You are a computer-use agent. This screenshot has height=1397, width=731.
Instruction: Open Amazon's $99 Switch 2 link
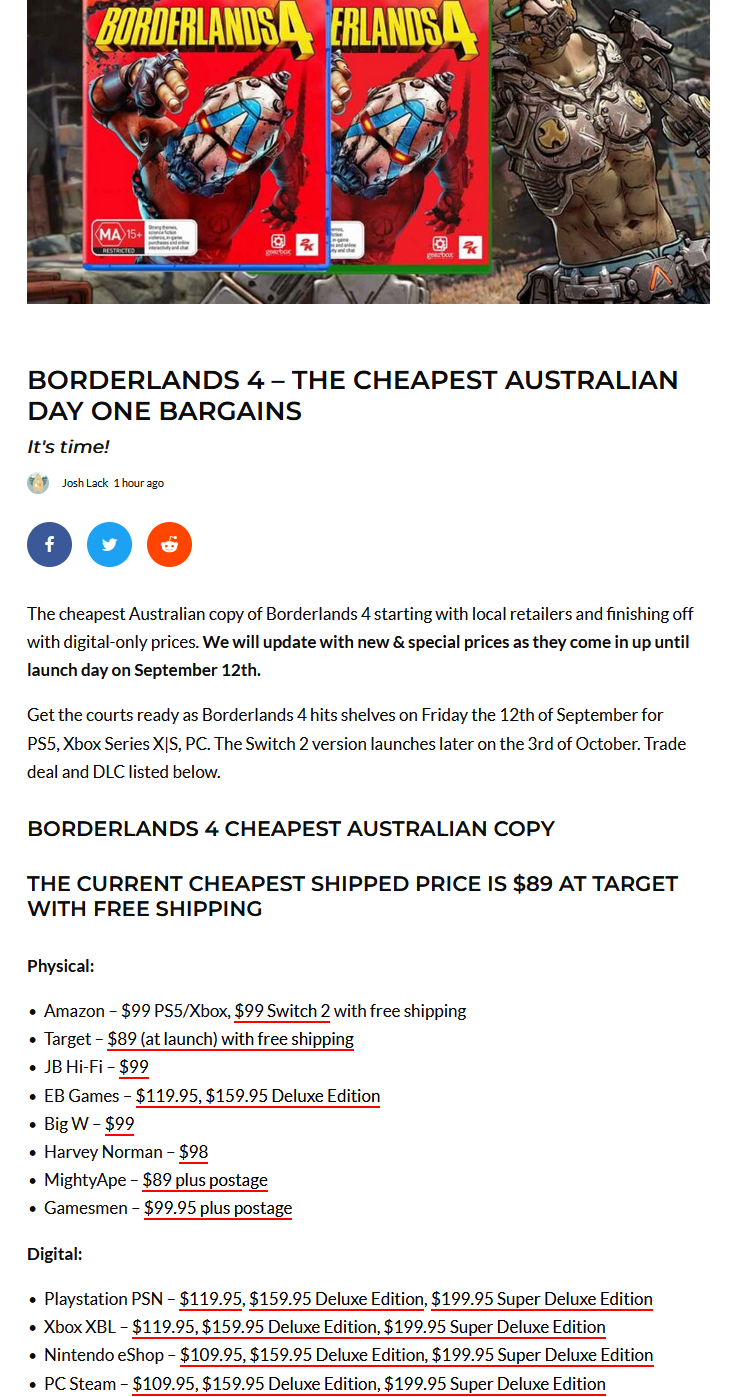point(282,1011)
